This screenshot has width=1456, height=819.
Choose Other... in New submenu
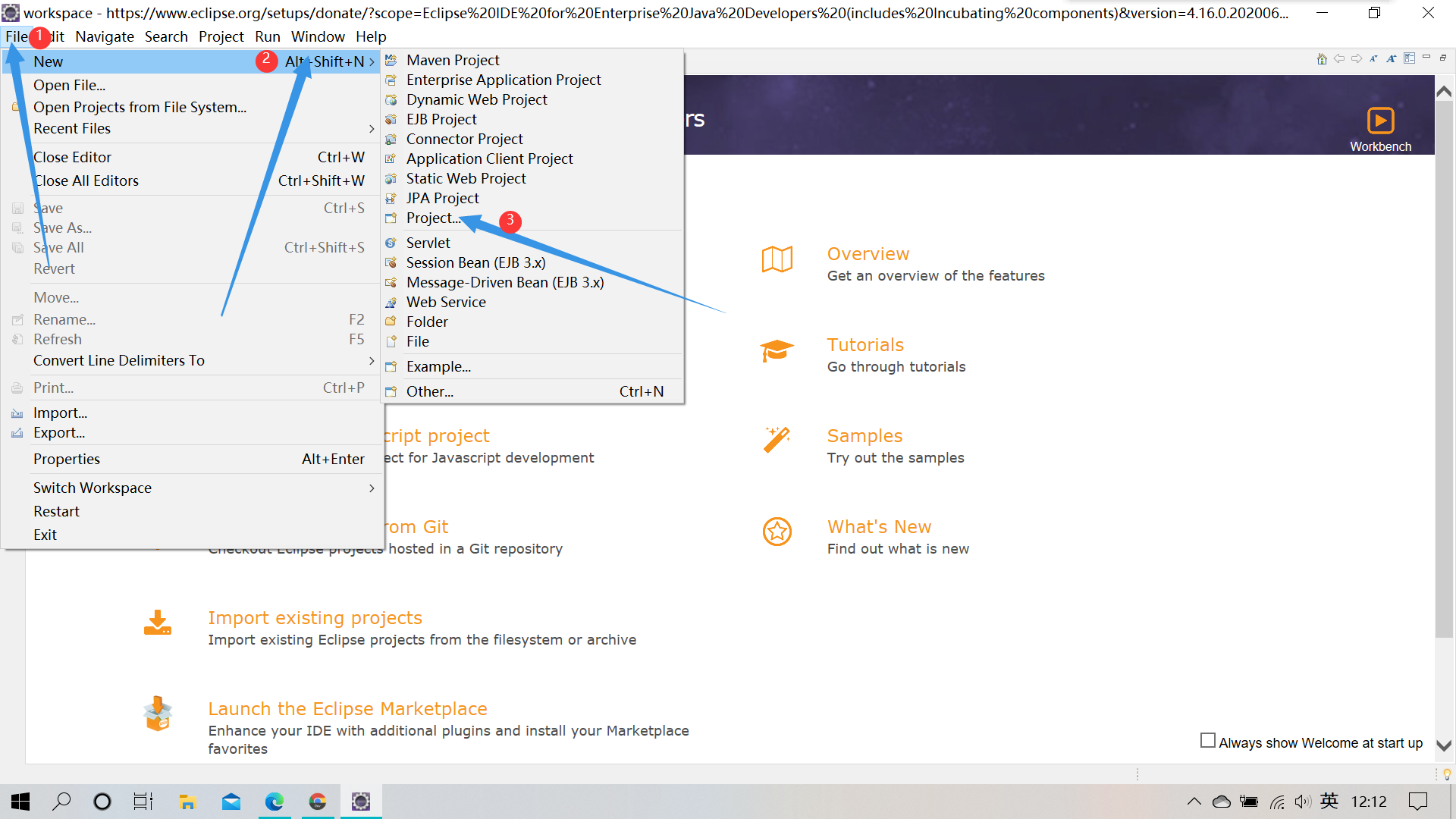[x=430, y=392]
